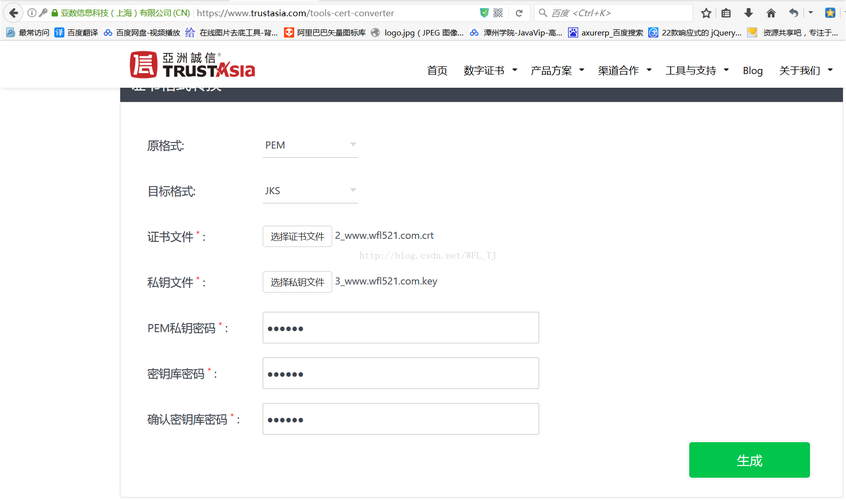This screenshot has height=500, width=846.
Task: Open the 百度翻译 bookmark
Action: pos(77,33)
